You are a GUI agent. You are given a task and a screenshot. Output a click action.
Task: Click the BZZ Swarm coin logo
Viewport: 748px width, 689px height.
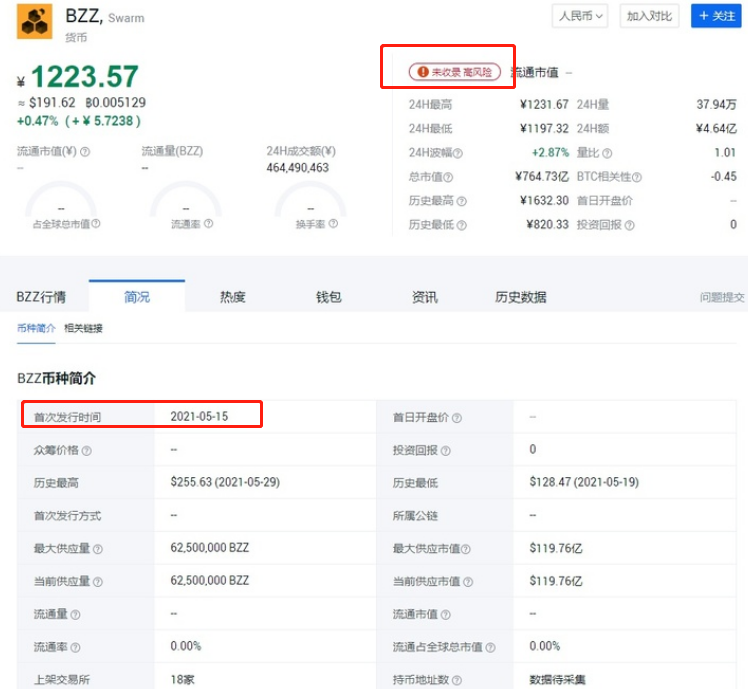tap(35, 22)
